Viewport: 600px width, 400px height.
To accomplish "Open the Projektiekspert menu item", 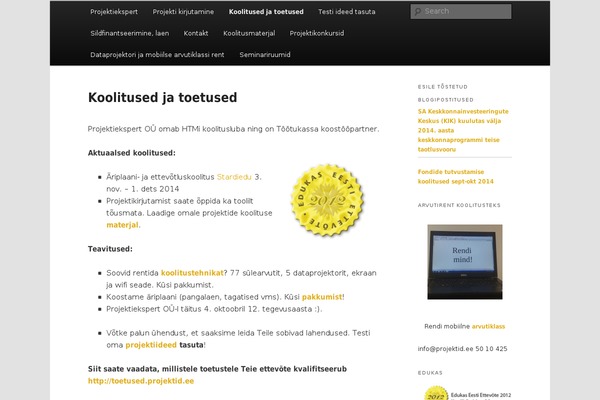I will (114, 12).
